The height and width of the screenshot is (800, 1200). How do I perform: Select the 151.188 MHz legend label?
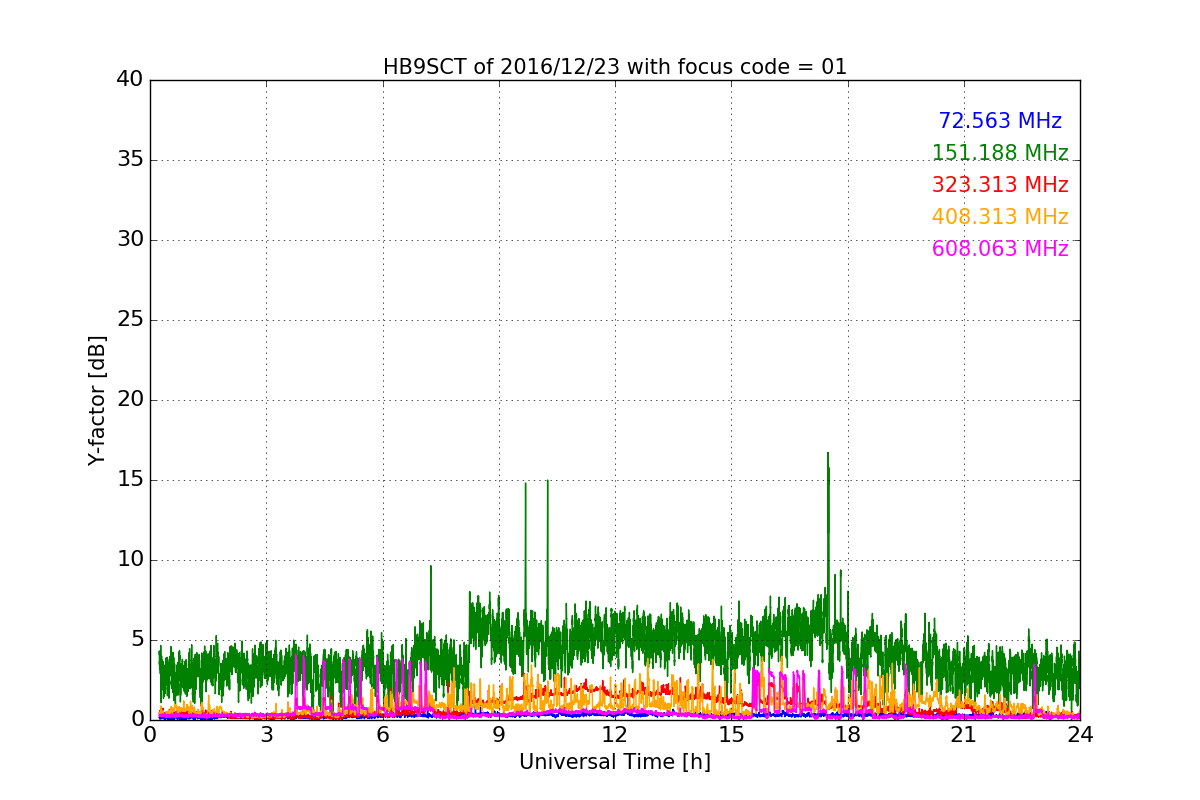click(1000, 153)
